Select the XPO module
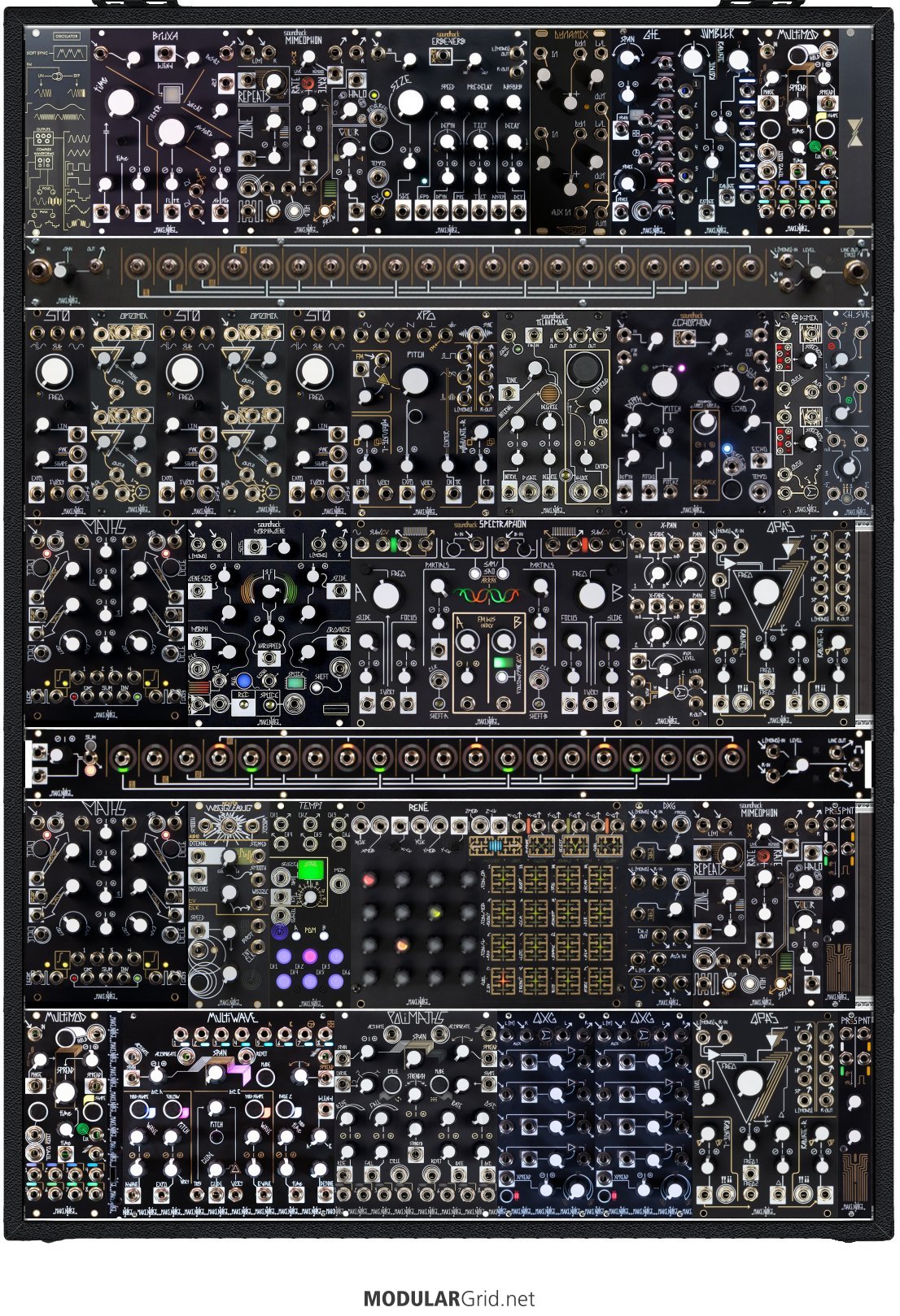Viewport: 900px width, 1316px height. coord(424,413)
